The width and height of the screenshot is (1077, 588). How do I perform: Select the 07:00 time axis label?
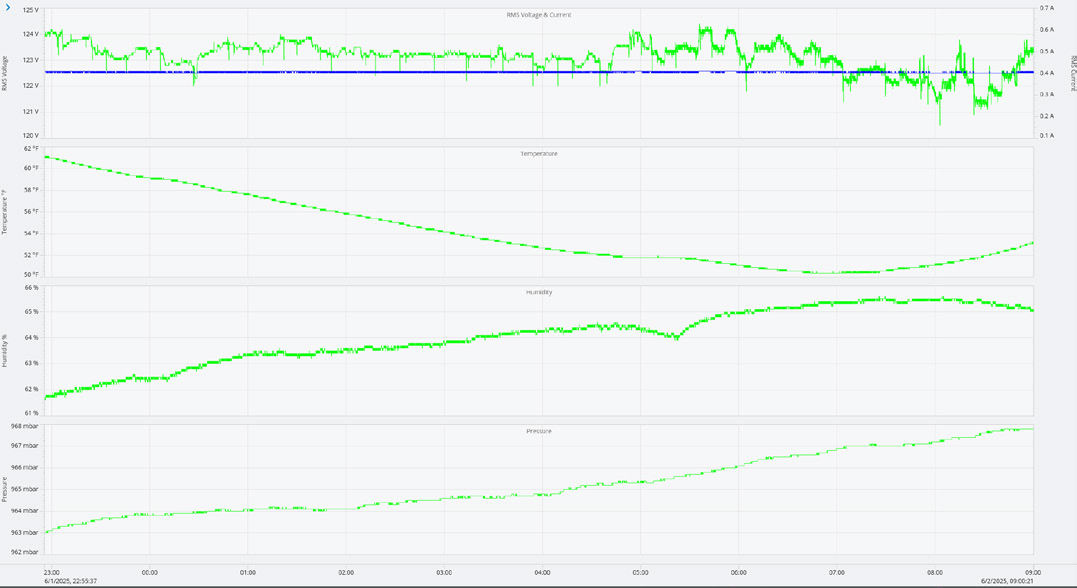click(x=837, y=573)
